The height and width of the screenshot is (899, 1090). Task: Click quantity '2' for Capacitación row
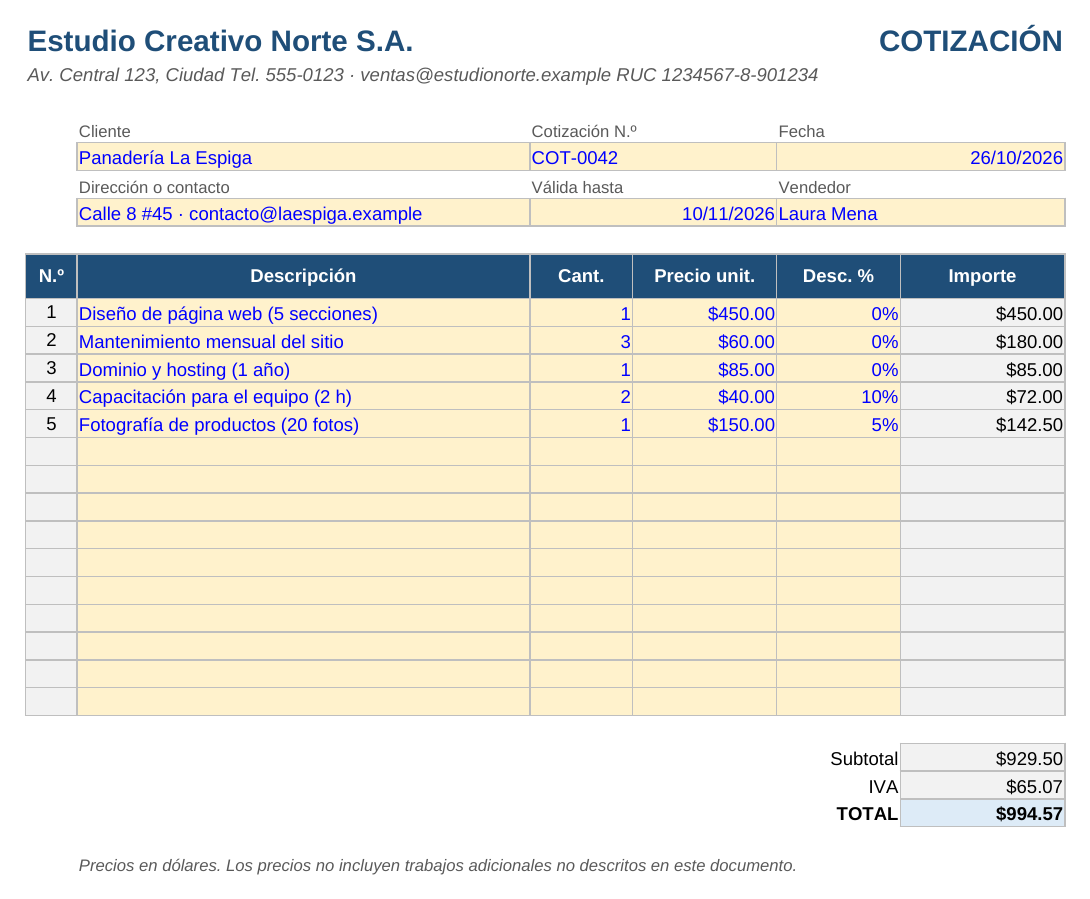click(581, 396)
